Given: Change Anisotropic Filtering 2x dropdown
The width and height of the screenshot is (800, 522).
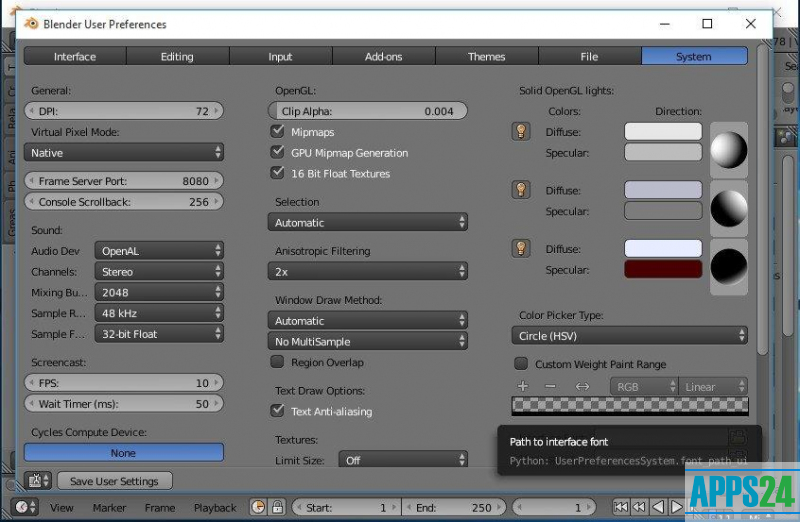Looking at the screenshot, I should click(x=368, y=271).
